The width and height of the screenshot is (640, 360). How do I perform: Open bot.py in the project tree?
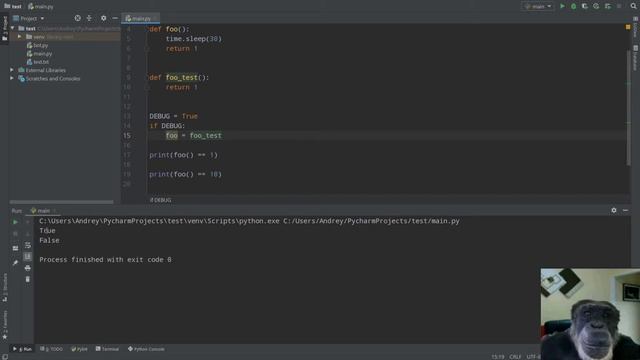tap(38, 45)
